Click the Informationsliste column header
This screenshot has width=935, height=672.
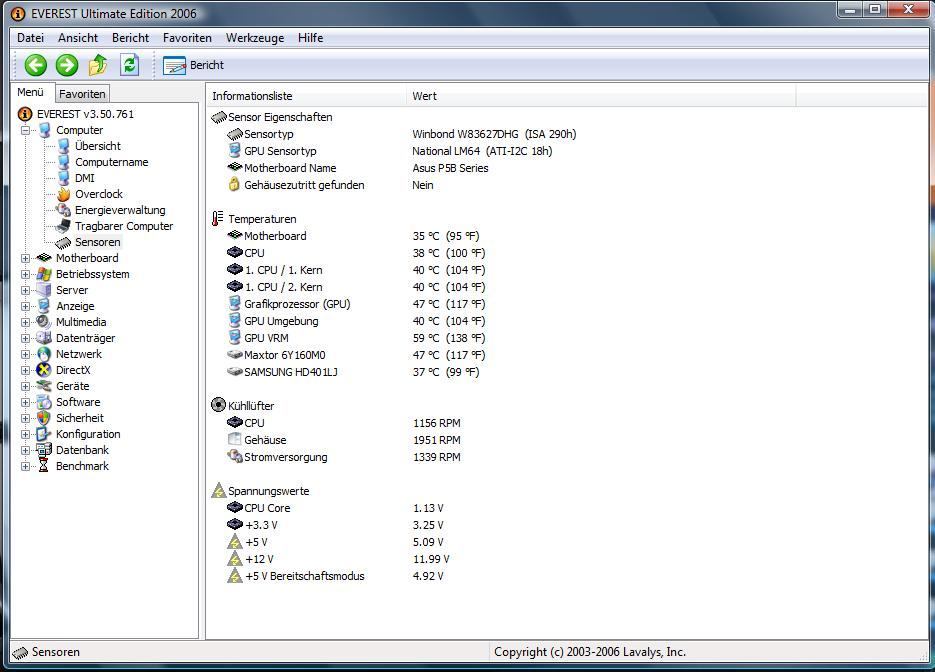[305, 96]
